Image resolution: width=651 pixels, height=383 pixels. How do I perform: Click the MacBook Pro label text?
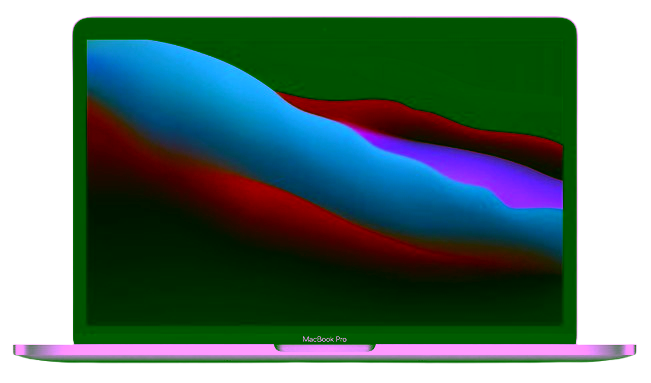(325, 339)
